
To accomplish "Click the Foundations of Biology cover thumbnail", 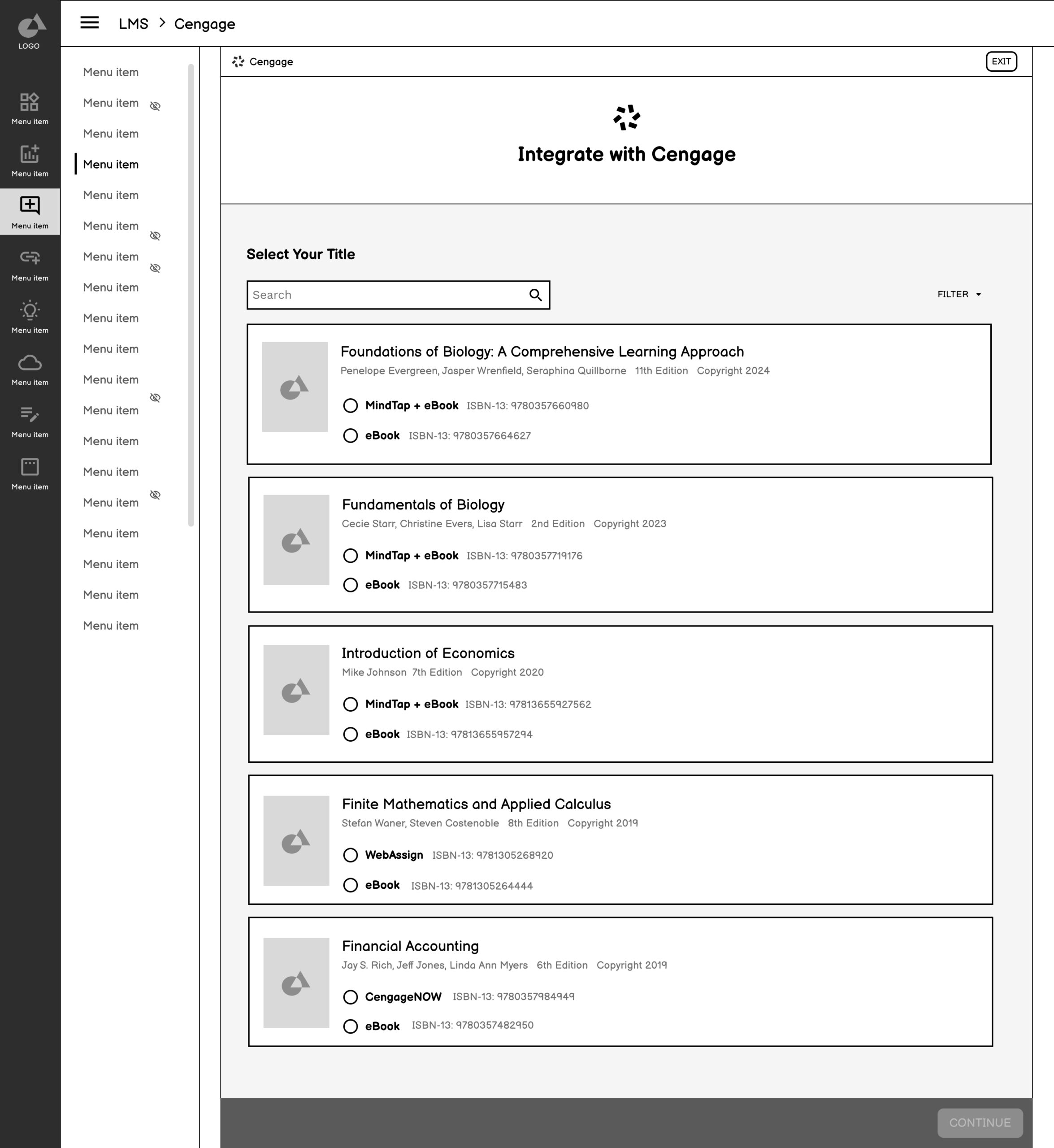I will click(294, 387).
